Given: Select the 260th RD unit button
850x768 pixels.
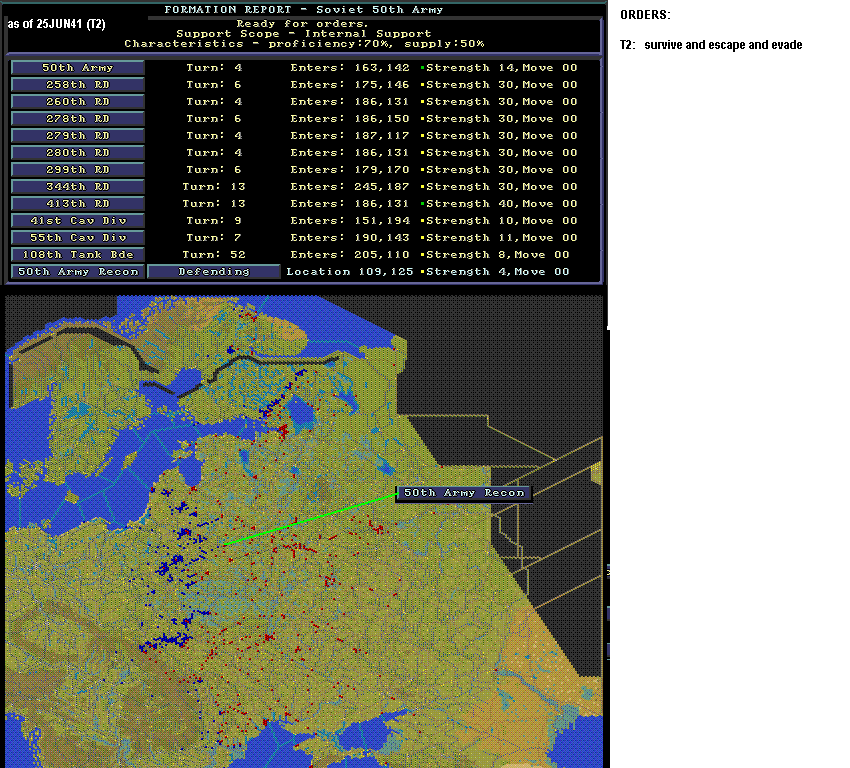Looking at the screenshot, I should click(78, 102).
